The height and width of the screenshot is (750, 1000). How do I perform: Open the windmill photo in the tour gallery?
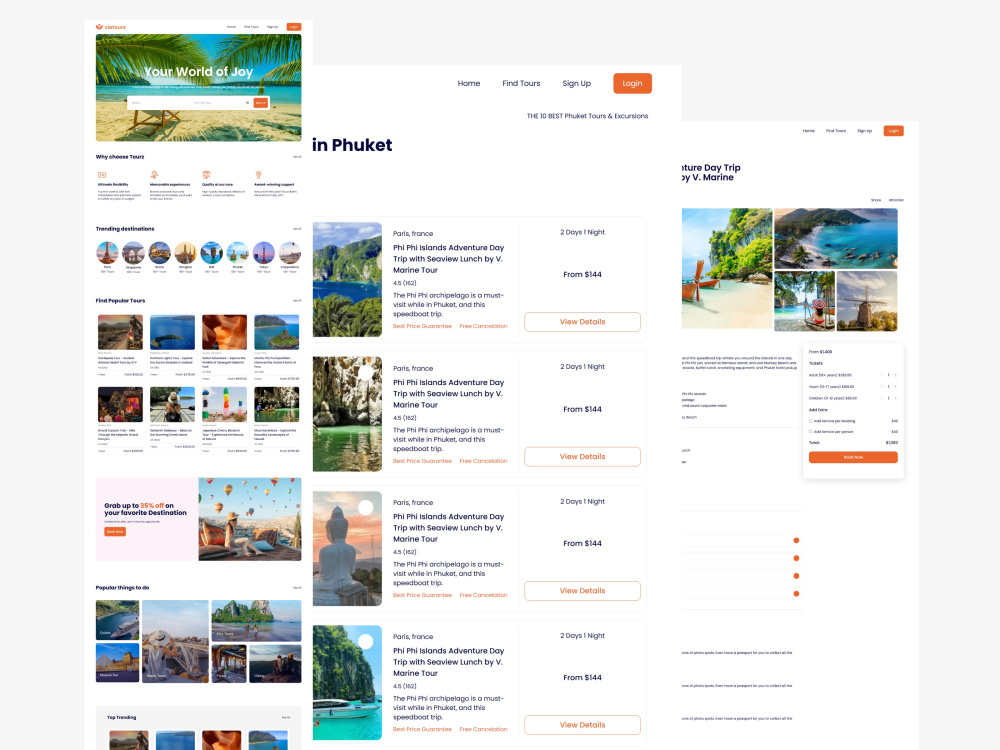867,301
